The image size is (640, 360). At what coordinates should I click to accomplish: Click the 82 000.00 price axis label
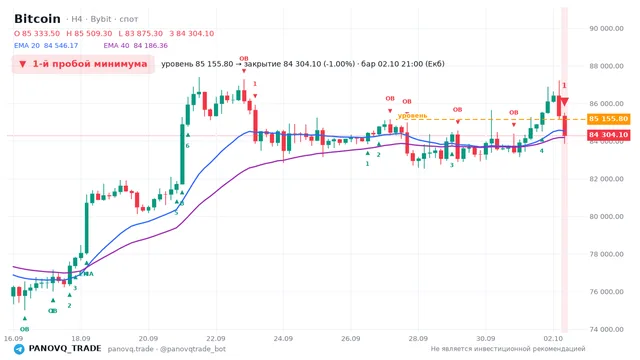(606, 179)
